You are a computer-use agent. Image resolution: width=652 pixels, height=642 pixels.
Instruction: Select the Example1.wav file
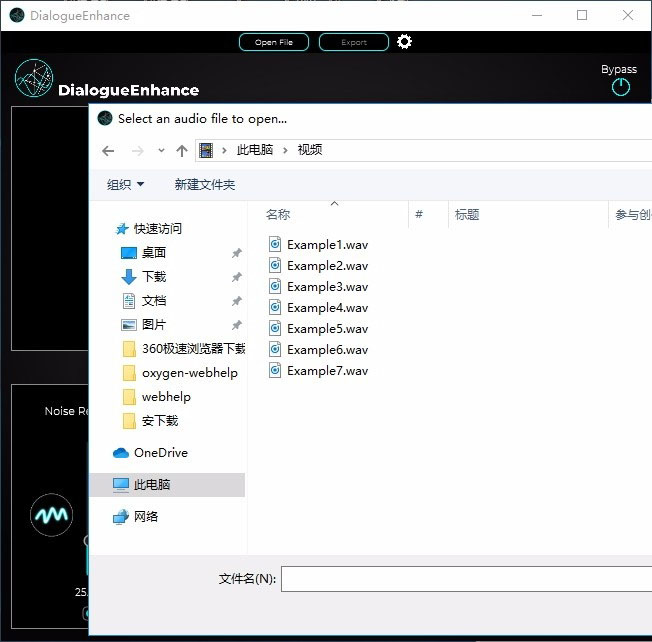tap(319, 244)
